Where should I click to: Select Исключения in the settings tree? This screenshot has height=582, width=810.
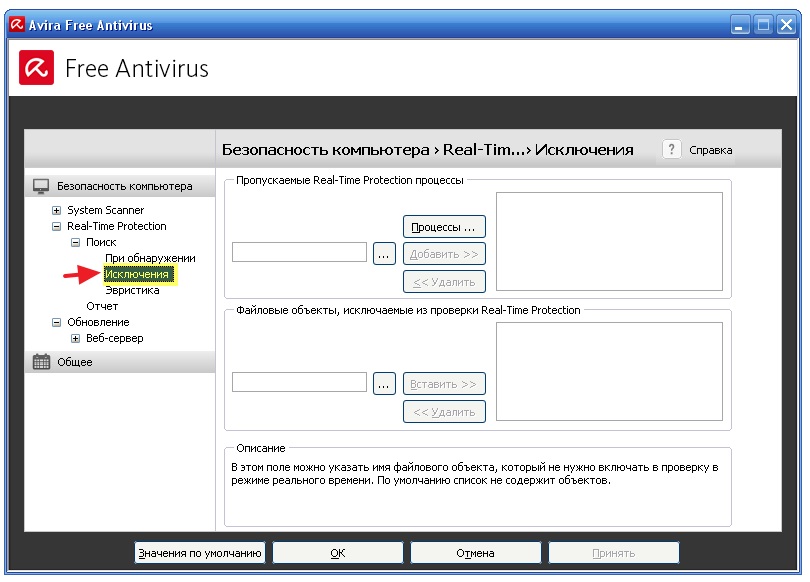(137, 274)
